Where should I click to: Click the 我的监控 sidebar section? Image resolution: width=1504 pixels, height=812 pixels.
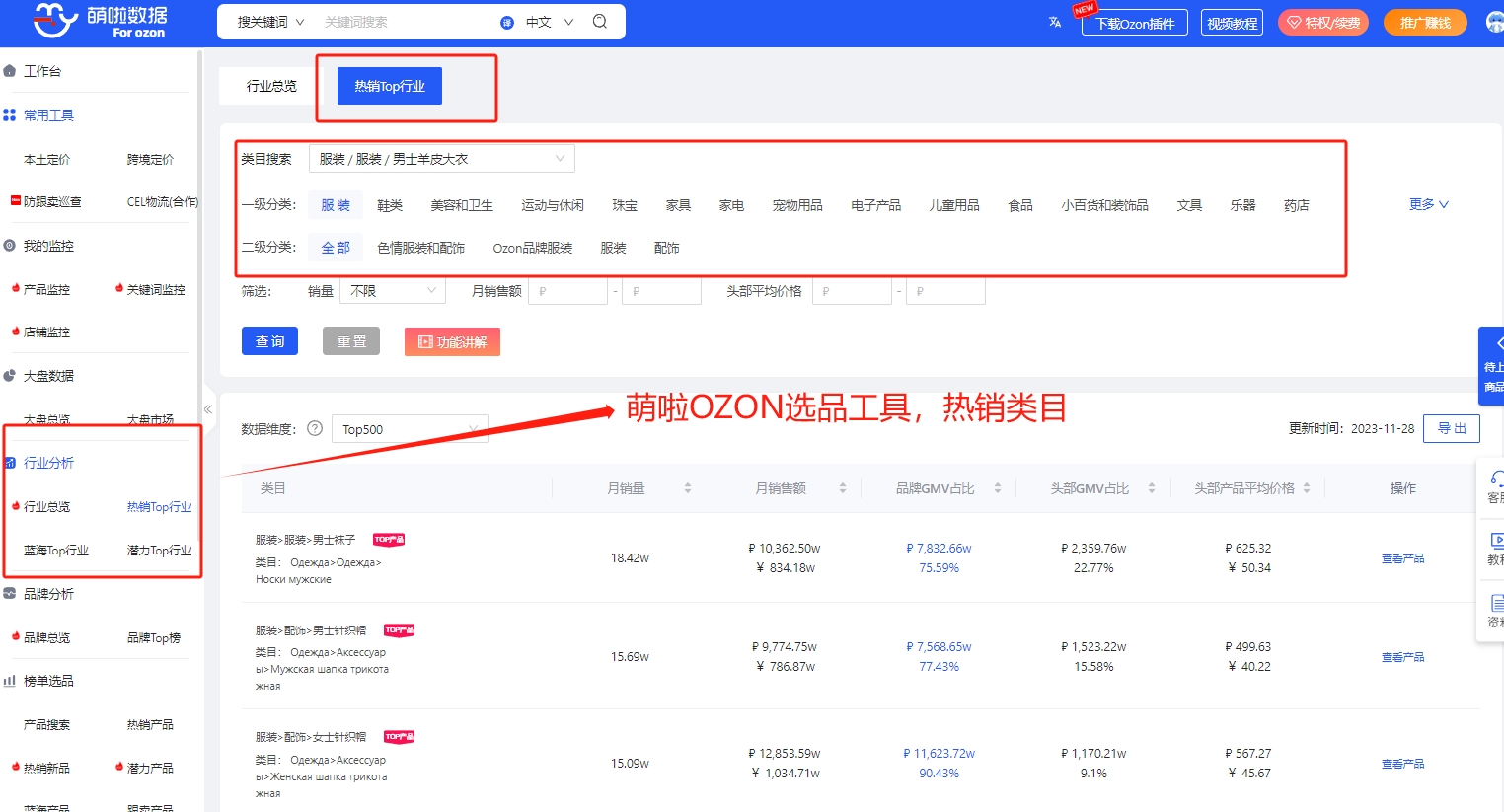point(47,246)
